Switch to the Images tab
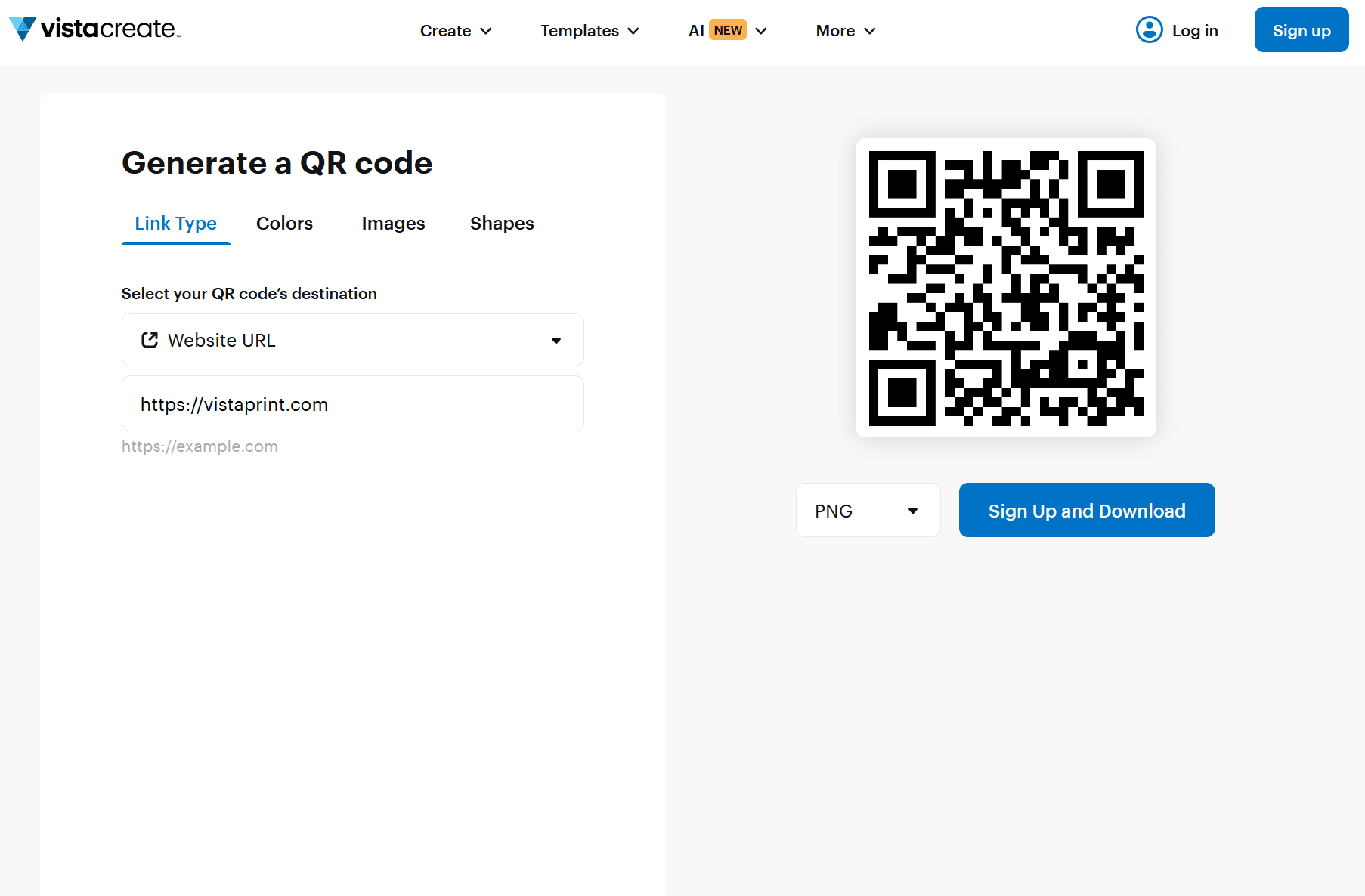 coord(393,223)
